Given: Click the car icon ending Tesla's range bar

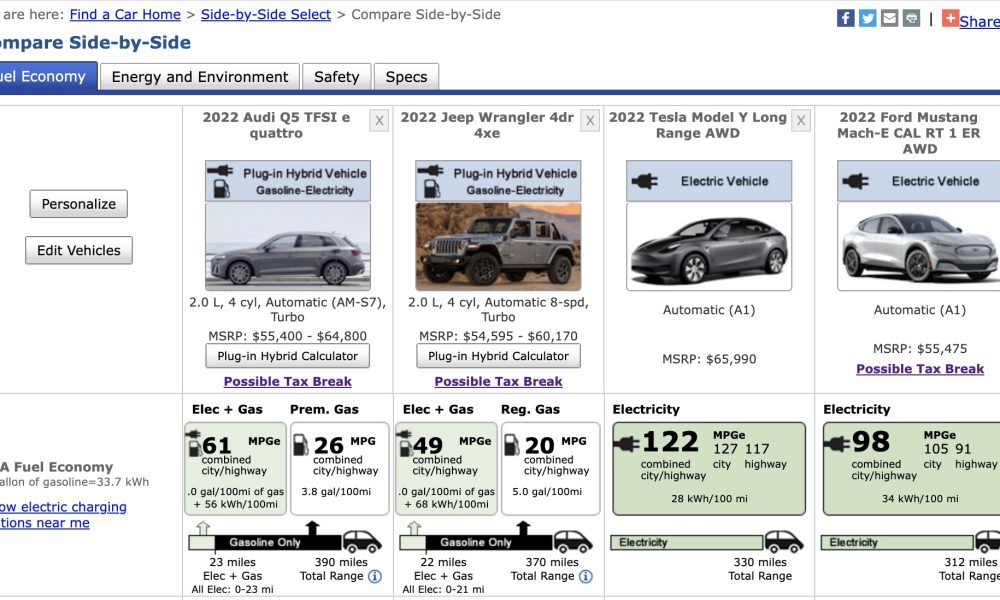Looking at the screenshot, I should click(784, 541).
